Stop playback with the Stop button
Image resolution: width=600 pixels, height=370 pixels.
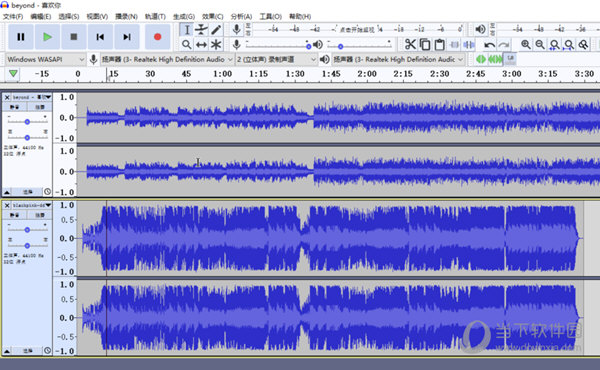pyautogui.click(x=74, y=37)
